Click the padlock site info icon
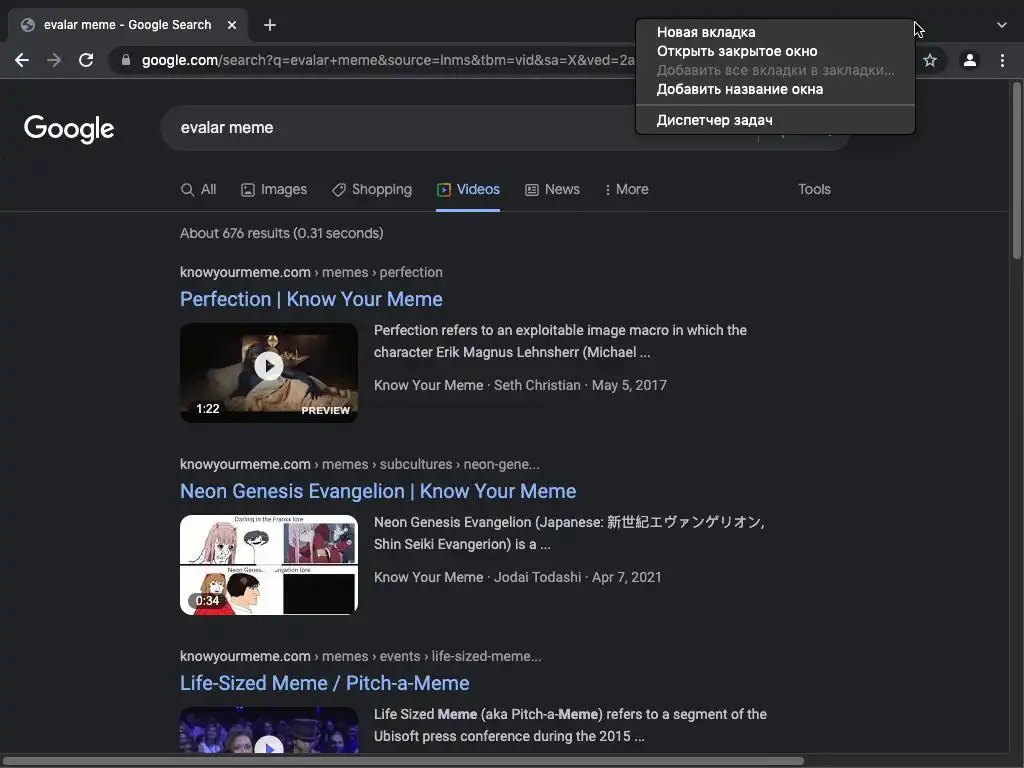This screenshot has width=1024, height=768. [126, 60]
